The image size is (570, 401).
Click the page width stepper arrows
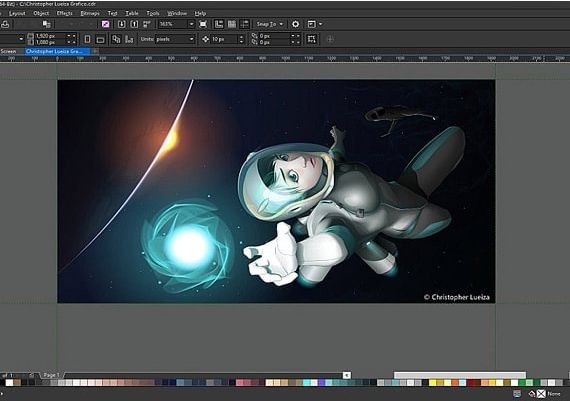coord(72,36)
